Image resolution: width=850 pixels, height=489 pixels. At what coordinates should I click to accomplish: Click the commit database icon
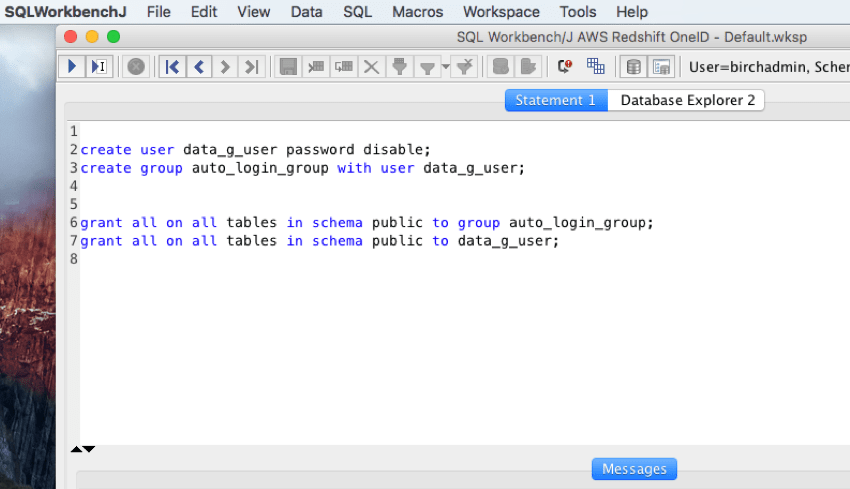[500, 67]
